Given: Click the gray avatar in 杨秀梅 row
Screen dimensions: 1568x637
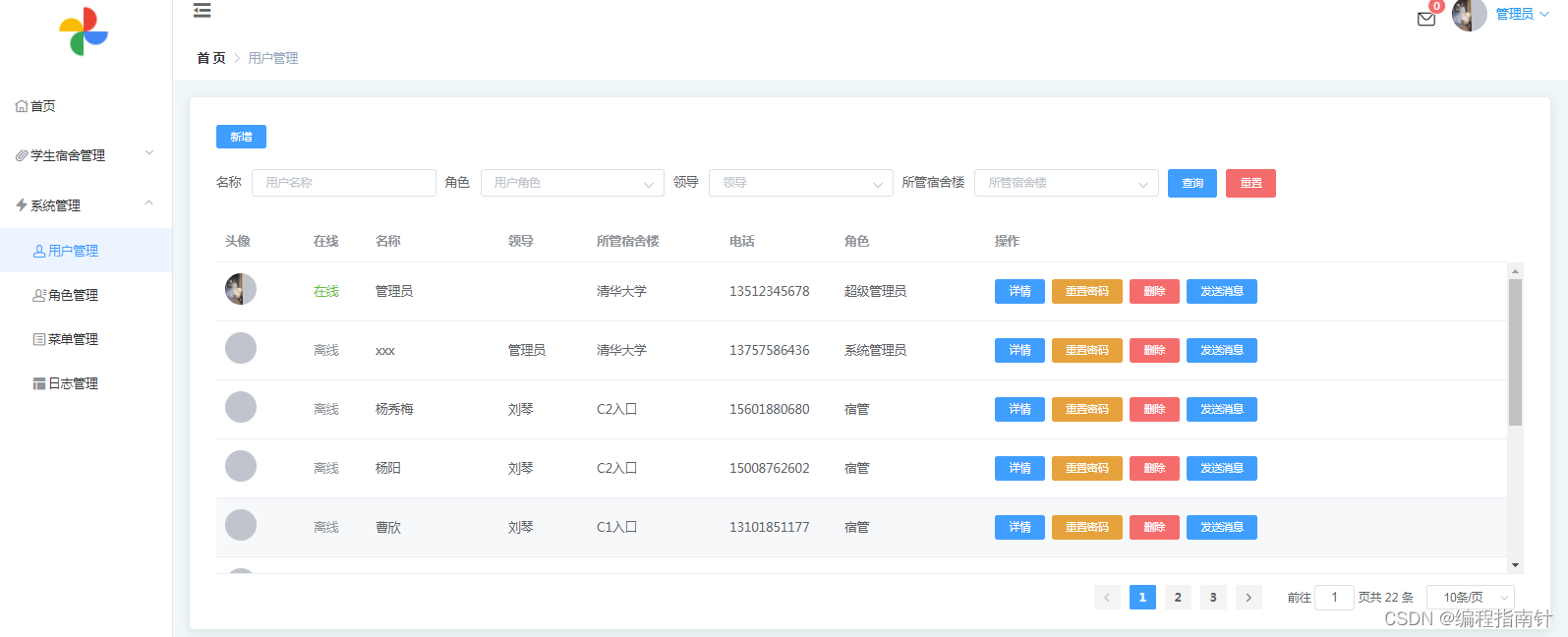Looking at the screenshot, I should (x=241, y=407).
